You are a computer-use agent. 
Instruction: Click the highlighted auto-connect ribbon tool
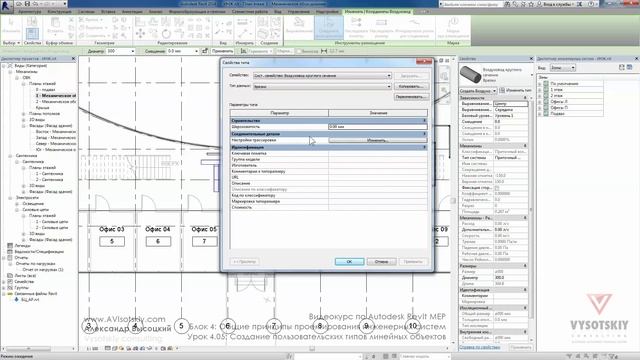[329, 27]
